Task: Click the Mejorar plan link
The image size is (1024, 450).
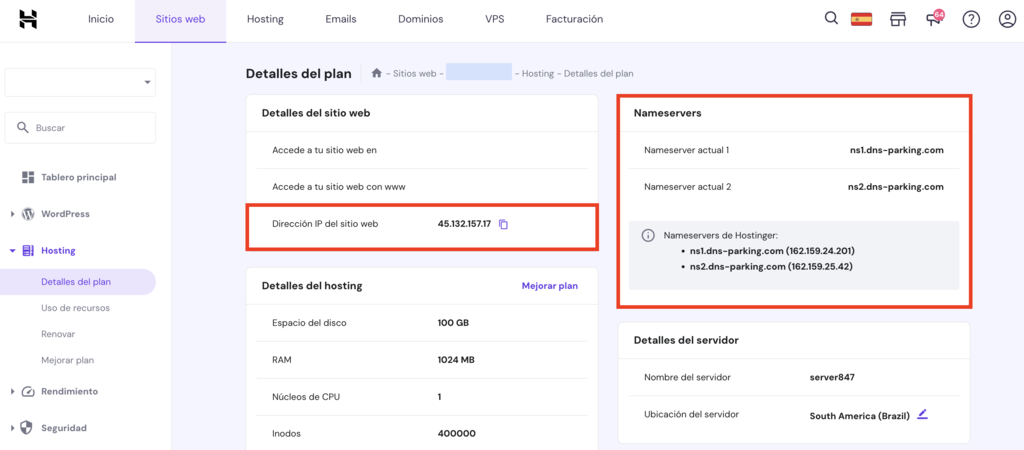Action: [x=549, y=286]
